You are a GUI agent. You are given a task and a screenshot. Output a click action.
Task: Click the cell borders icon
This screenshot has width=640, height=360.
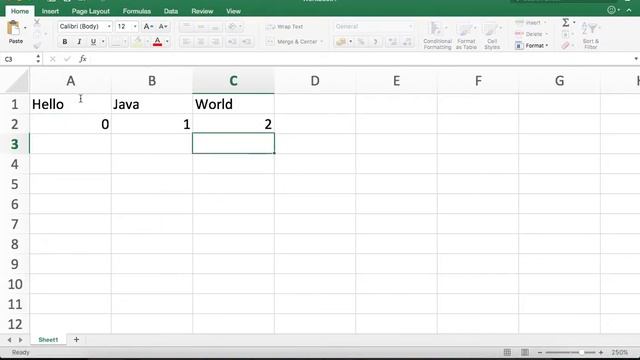point(116,42)
